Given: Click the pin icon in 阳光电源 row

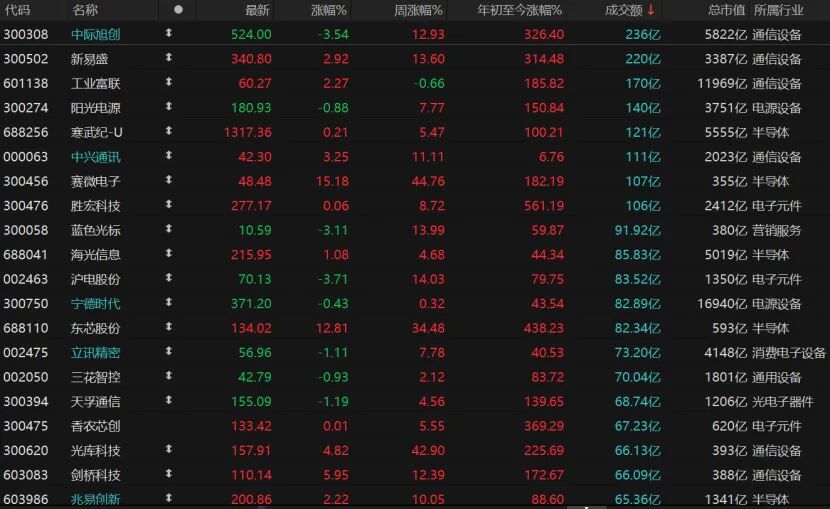Looking at the screenshot, I should pyautogui.click(x=168, y=106).
